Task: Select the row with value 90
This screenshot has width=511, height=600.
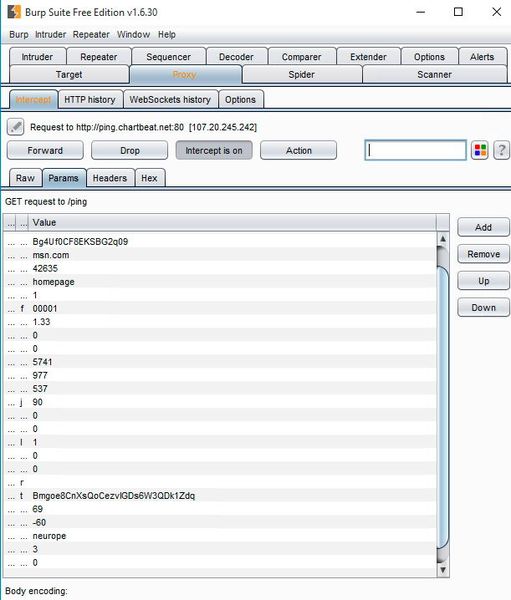Action: tap(220, 402)
